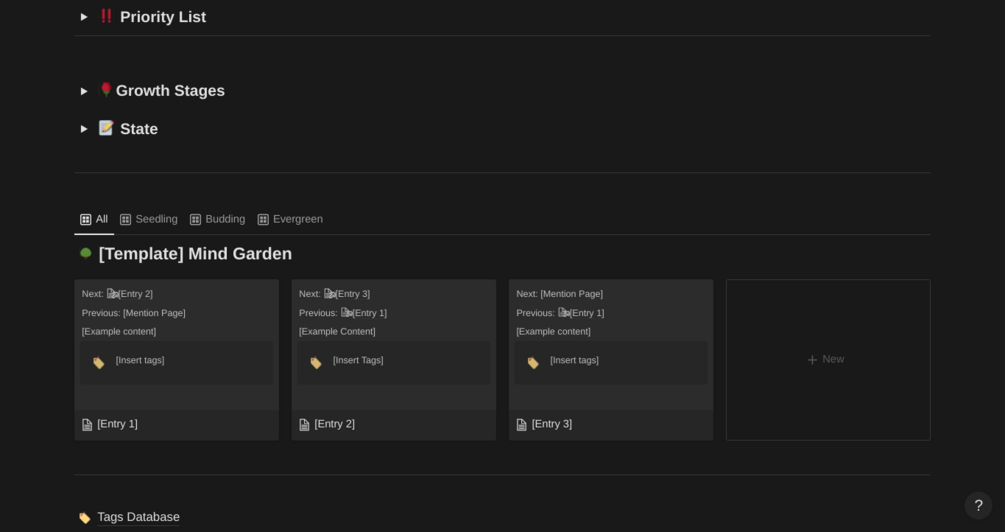Expand the State toggle arrow
Screen dimensions: 1005x532
84,129
